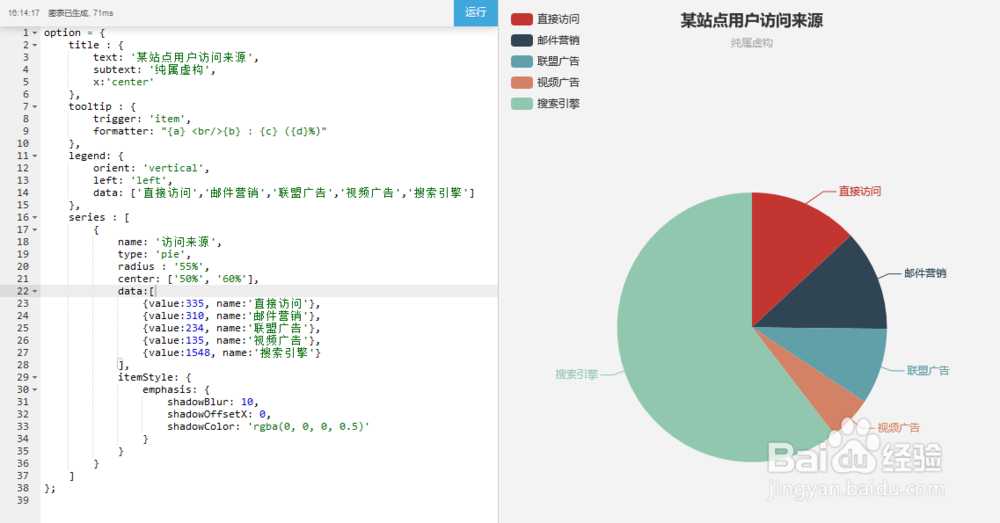Toggle the 直接访问 legend color swatch
This screenshot has width=1000, height=523.
[522, 19]
